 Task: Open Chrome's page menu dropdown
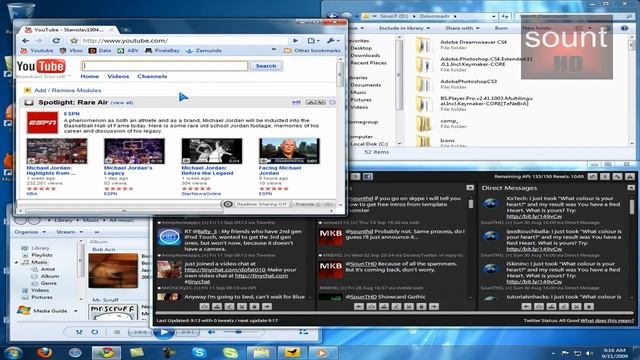313,41
